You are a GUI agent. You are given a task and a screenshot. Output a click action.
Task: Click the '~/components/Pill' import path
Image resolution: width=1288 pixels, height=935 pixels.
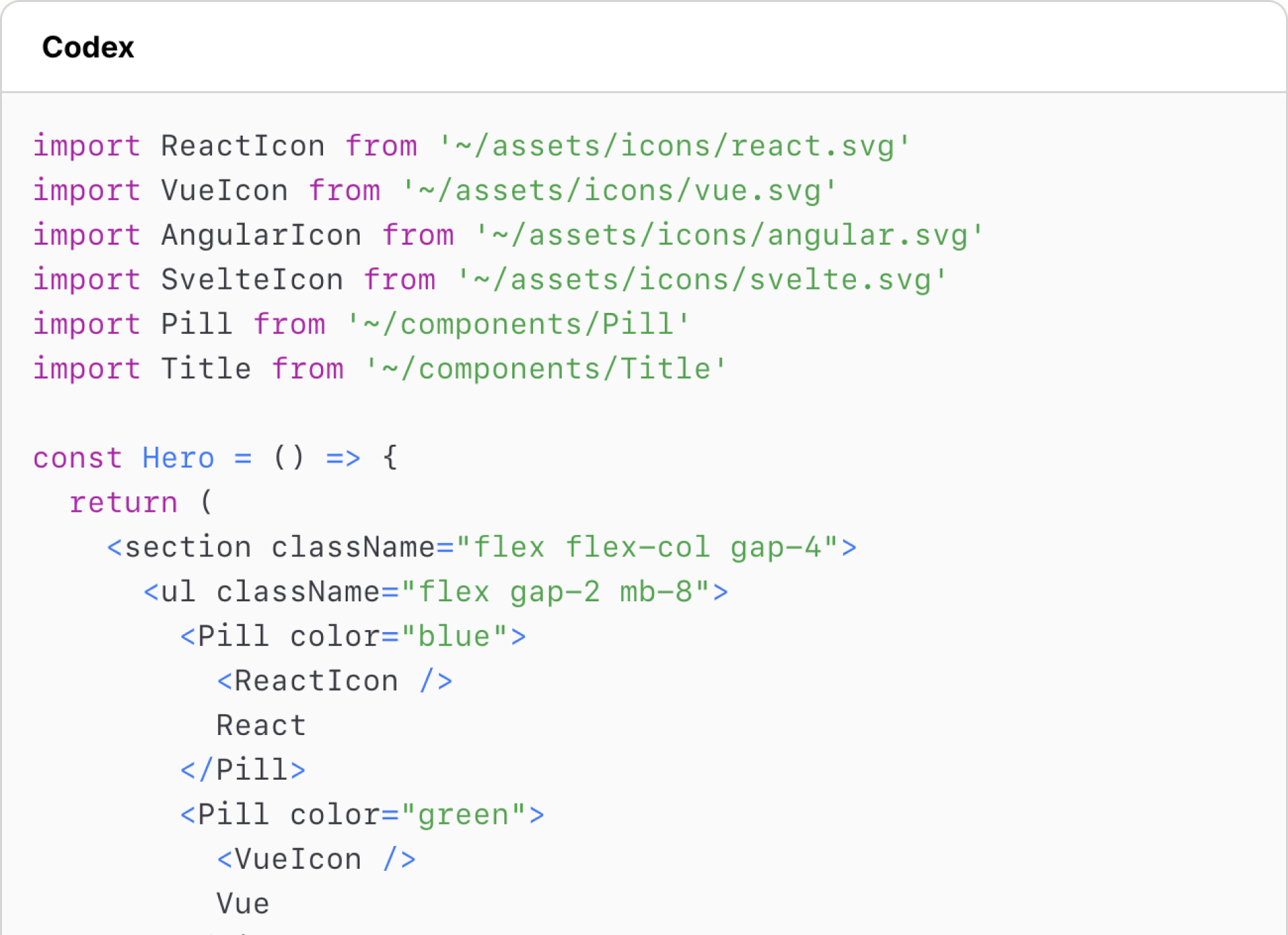click(518, 324)
